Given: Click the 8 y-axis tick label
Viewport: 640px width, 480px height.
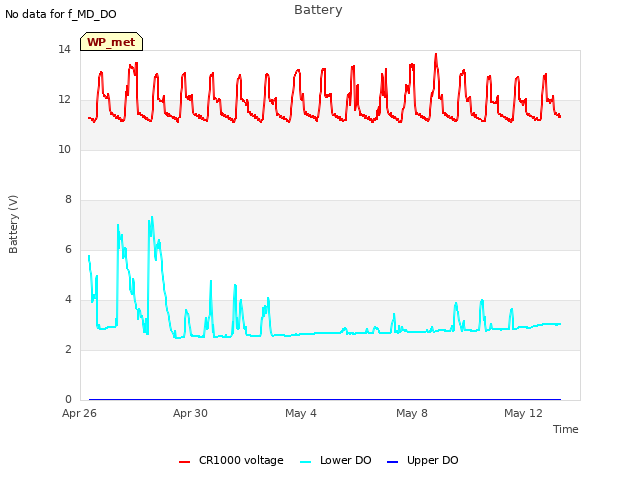Looking at the screenshot, I should click(x=68, y=200).
